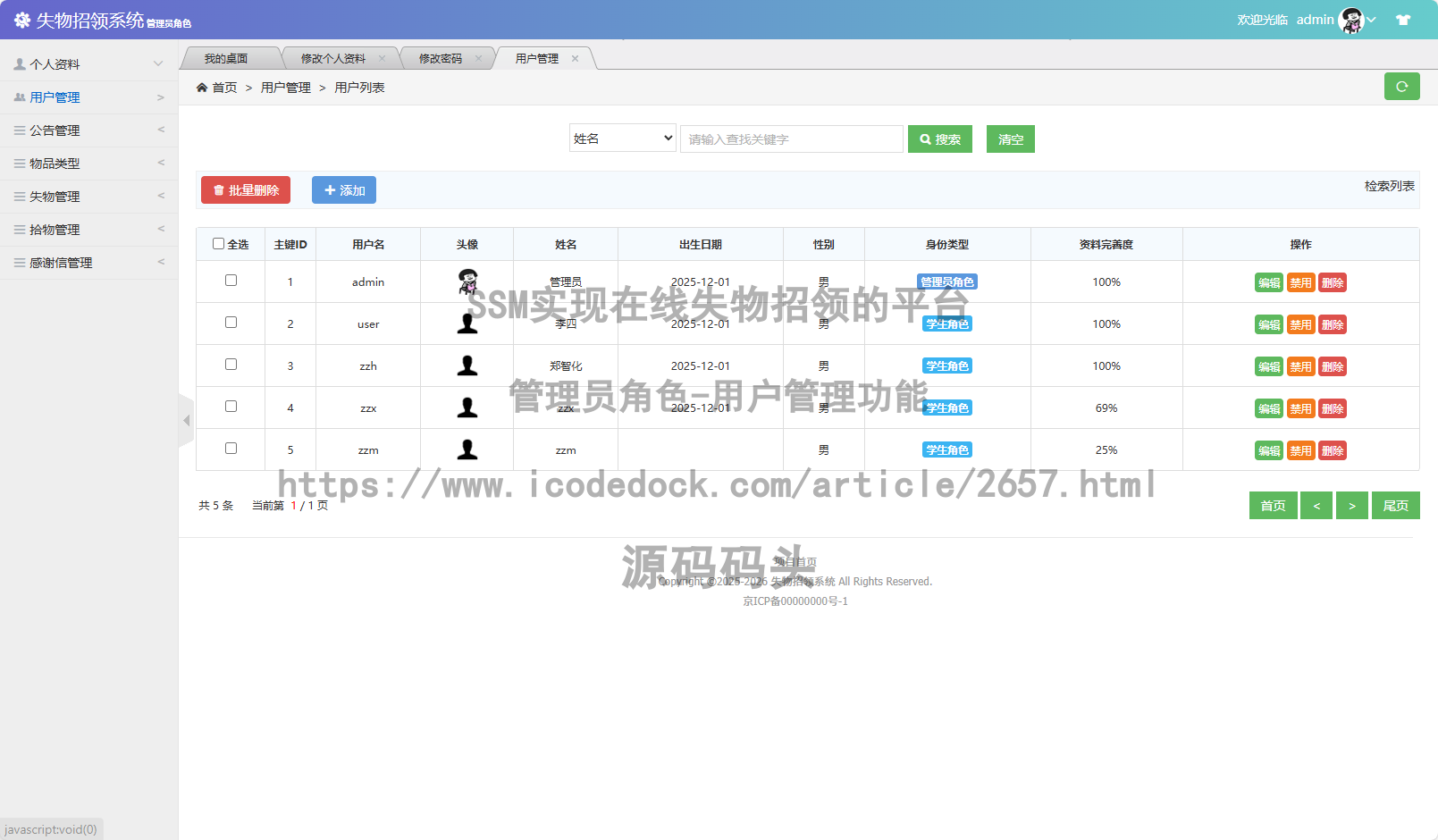Check the row checkbox for user zzh

point(231,364)
